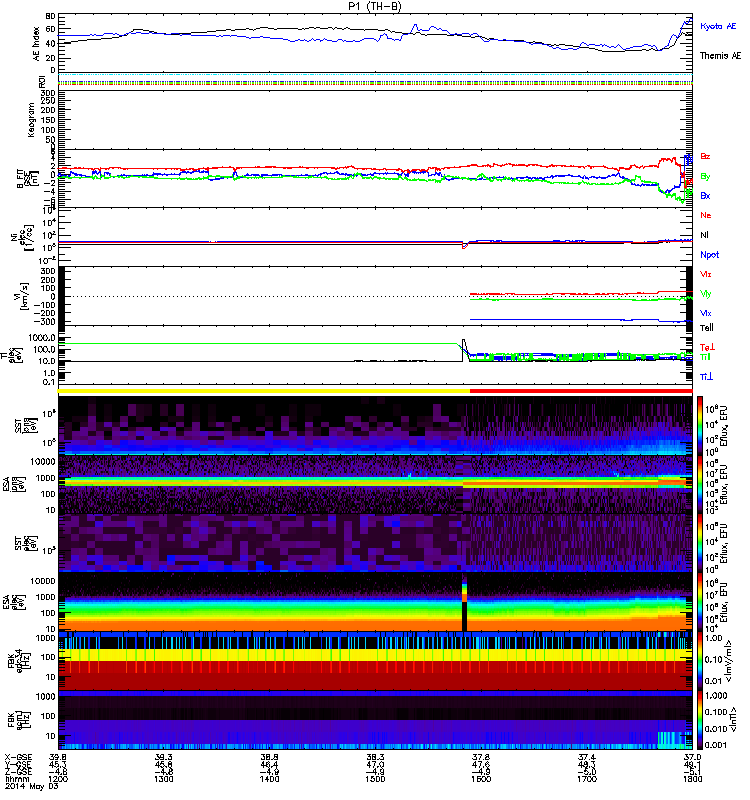Click the red Vix velocity legend label
The width and height of the screenshot is (750, 800).
click(x=705, y=274)
